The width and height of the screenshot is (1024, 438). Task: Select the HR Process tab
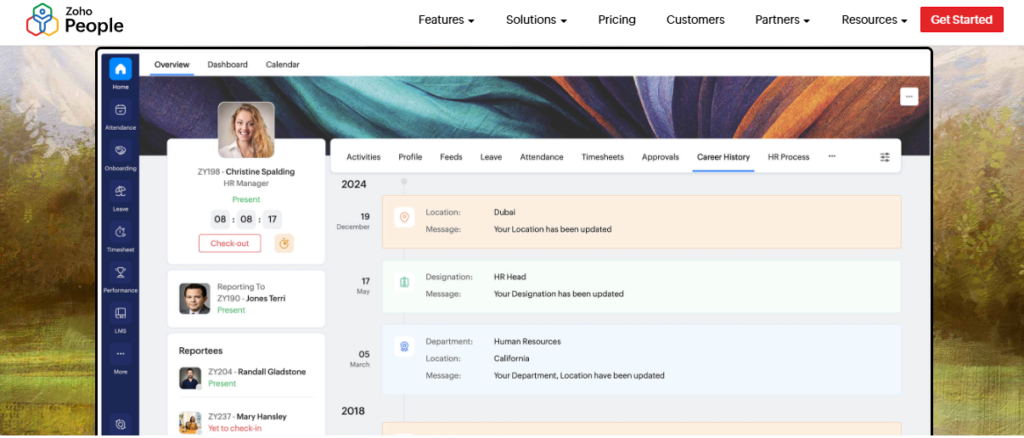[788, 157]
